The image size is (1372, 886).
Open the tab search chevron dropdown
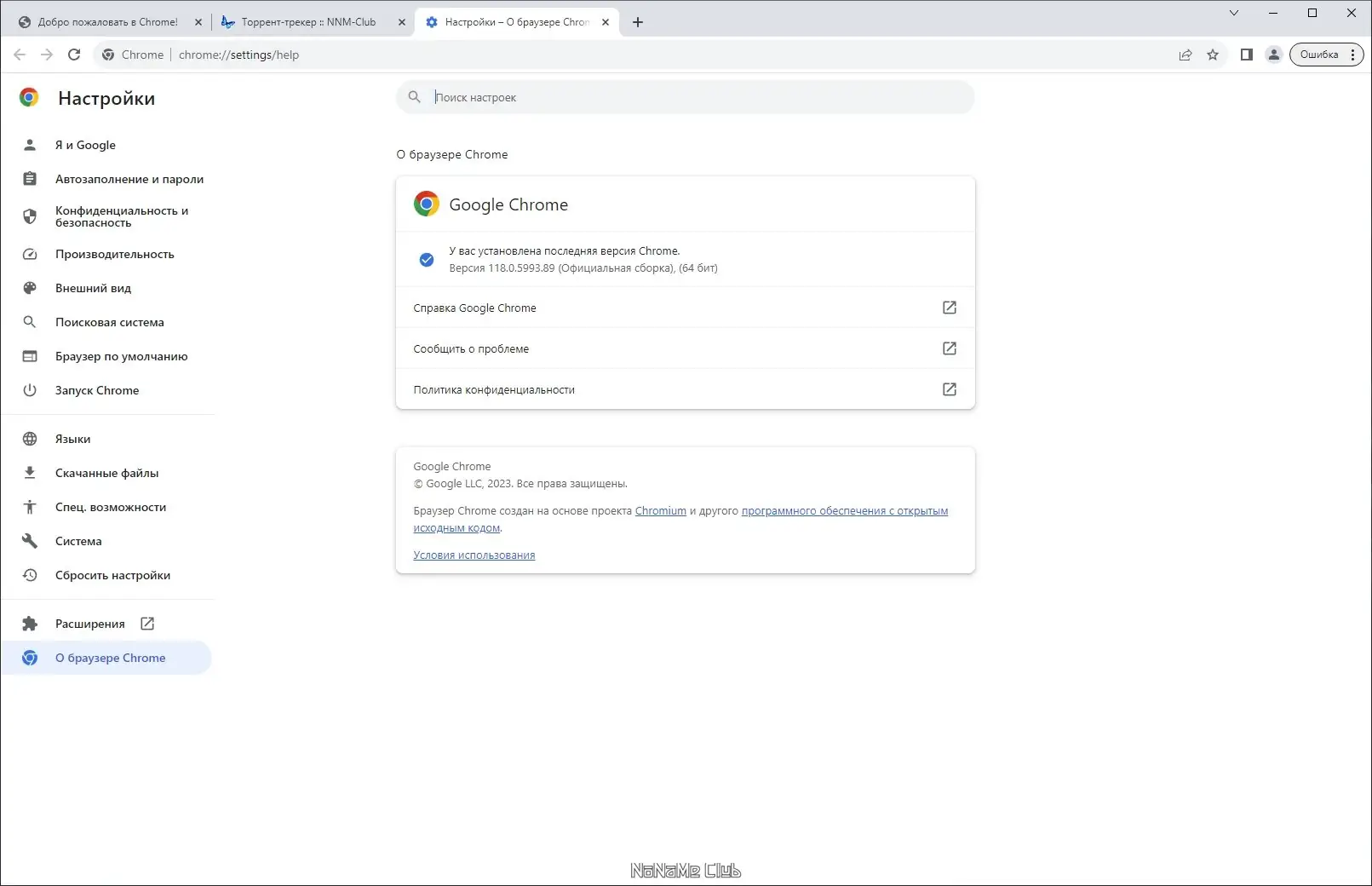1234,13
